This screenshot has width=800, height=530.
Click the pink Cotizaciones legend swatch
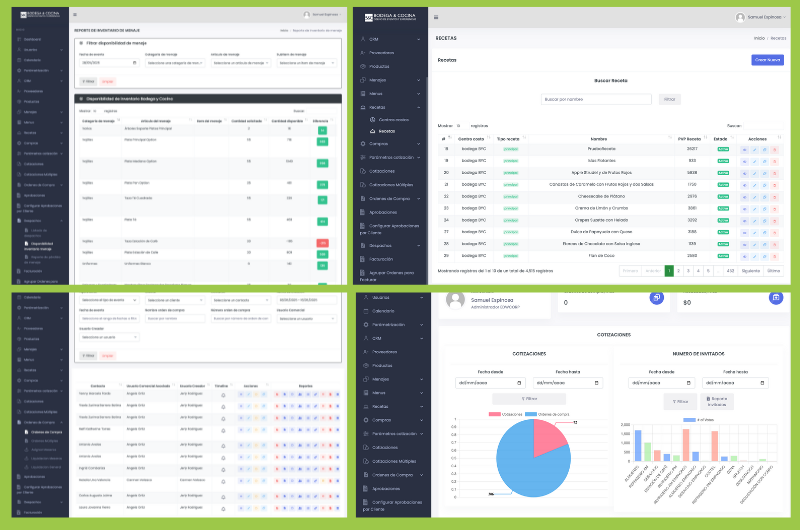coord(494,413)
